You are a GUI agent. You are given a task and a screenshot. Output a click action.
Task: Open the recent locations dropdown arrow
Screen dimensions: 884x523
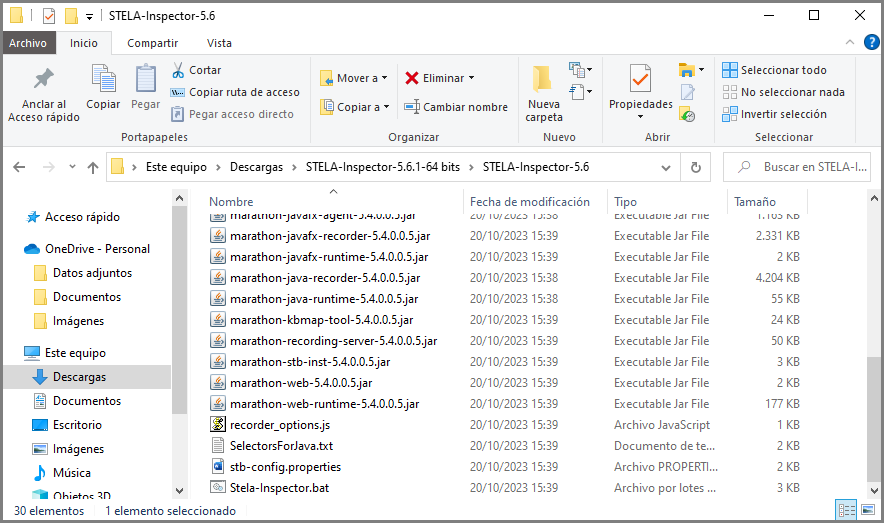[72, 167]
